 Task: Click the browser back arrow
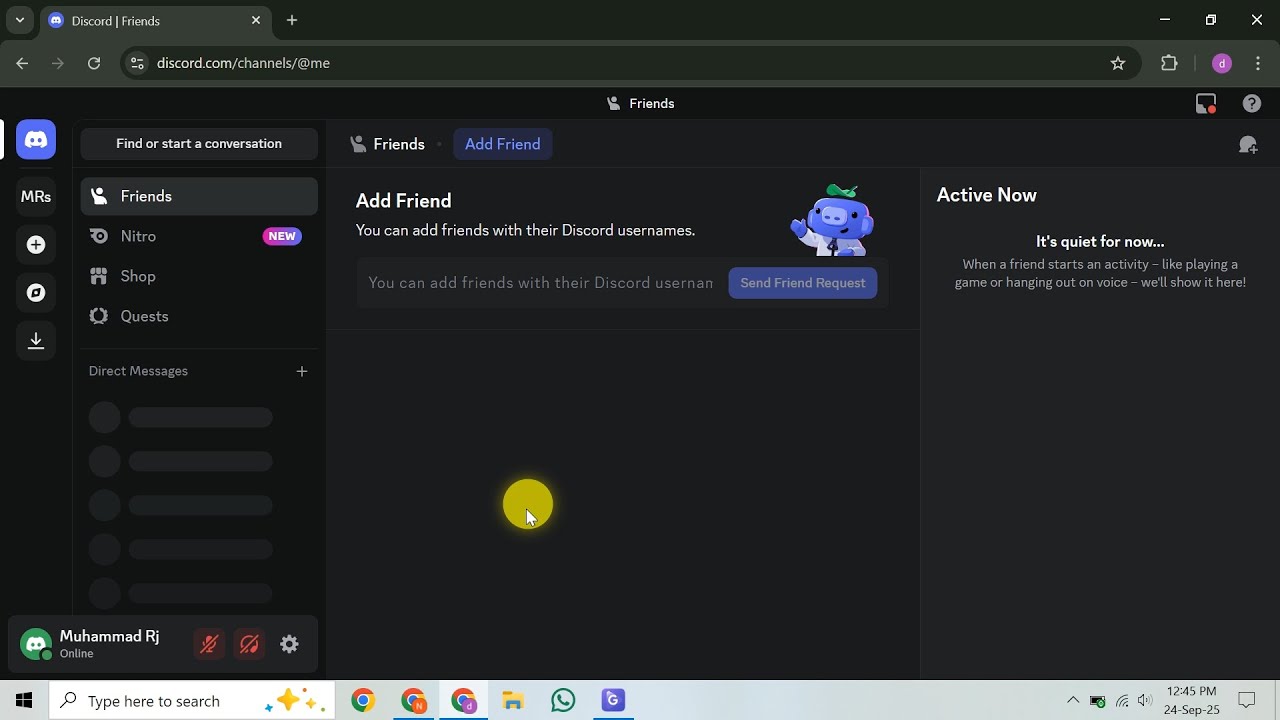(x=22, y=63)
